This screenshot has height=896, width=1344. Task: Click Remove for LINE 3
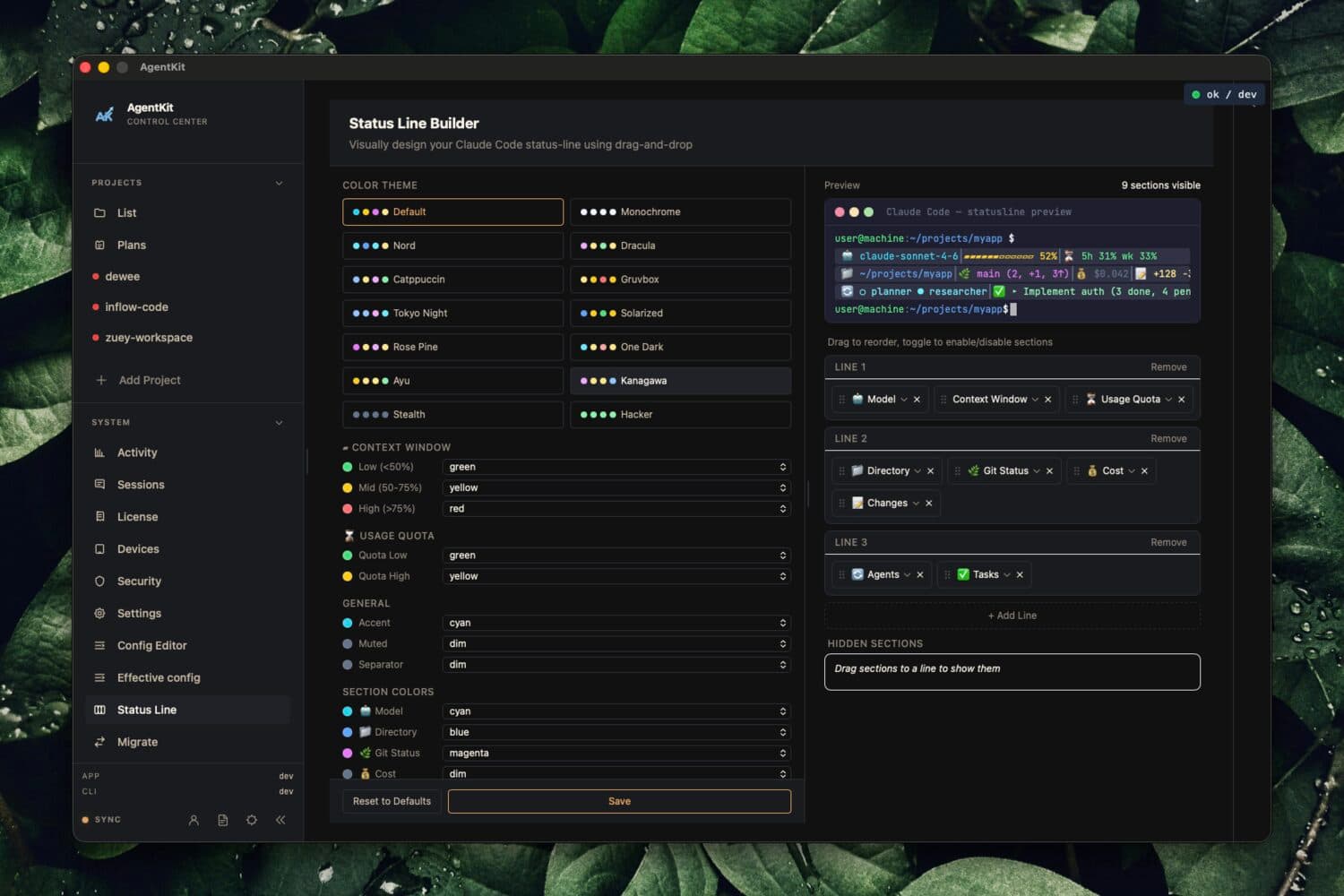point(1168,543)
